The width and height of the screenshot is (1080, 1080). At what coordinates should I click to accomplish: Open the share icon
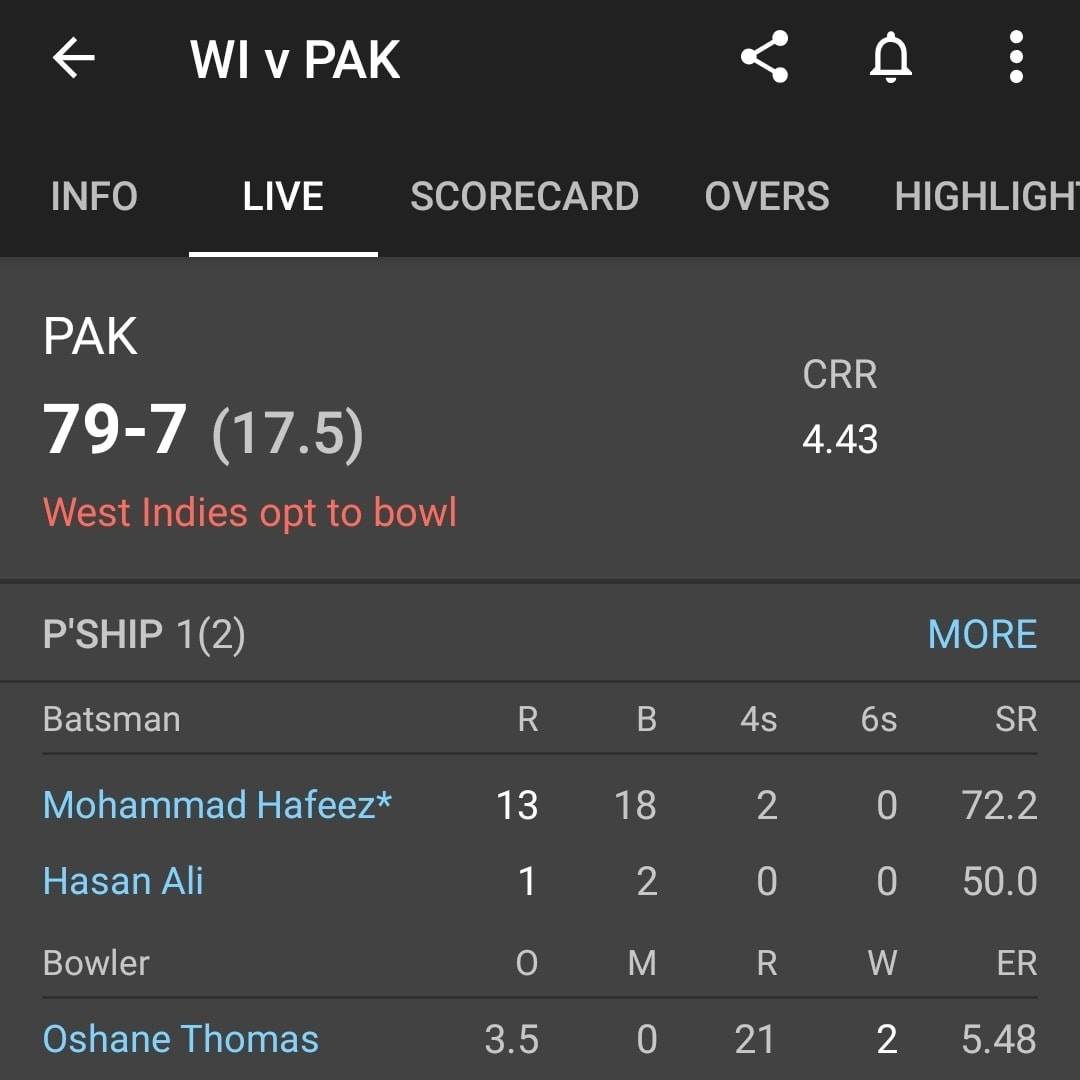pyautogui.click(x=765, y=57)
